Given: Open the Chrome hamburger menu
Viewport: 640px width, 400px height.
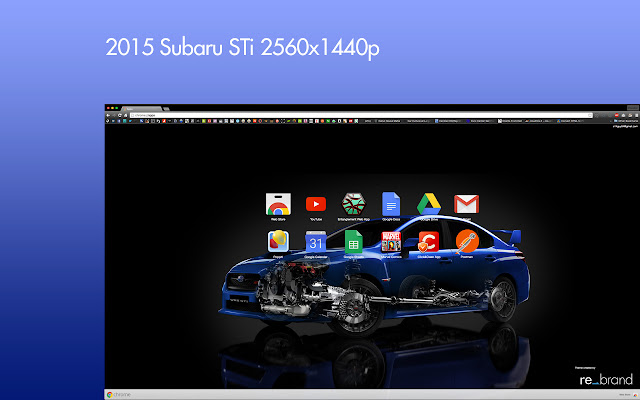Looking at the screenshot, I should [x=636, y=116].
